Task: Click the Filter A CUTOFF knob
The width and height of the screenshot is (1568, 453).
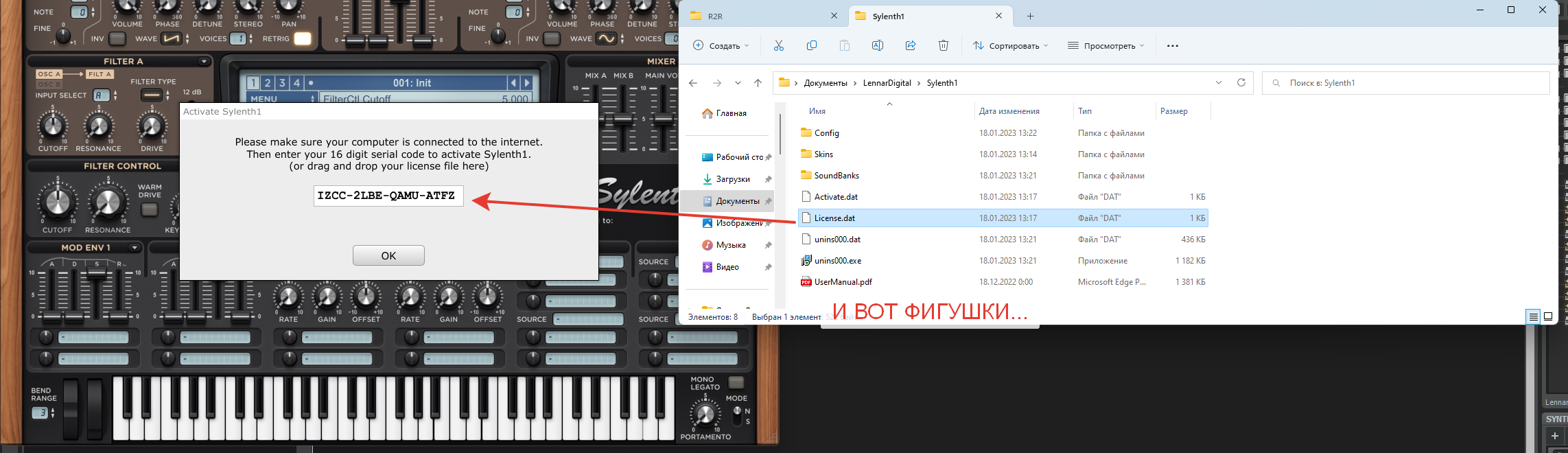Action: coord(53,126)
